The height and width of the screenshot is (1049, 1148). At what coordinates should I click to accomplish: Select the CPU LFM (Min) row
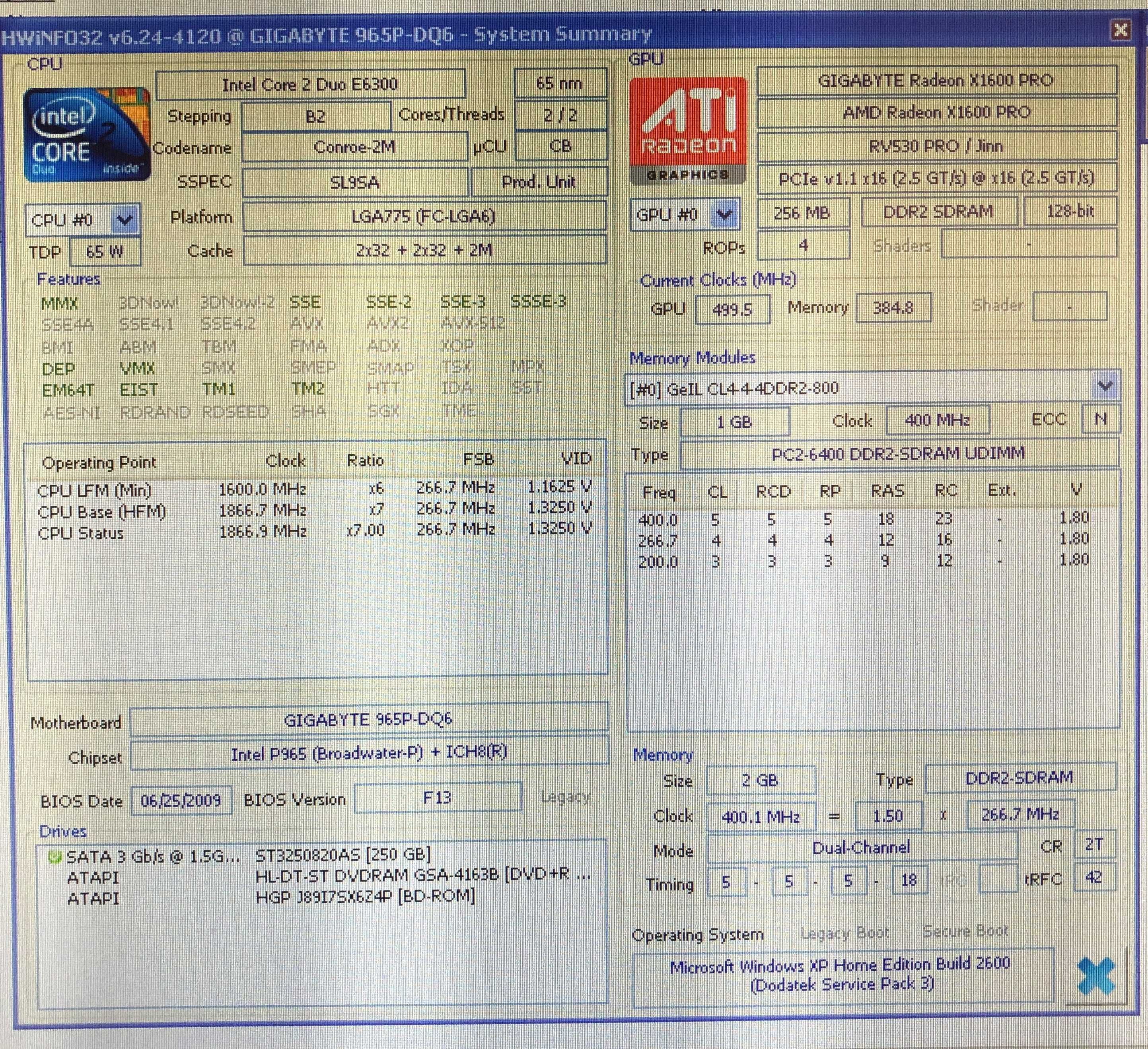[x=314, y=488]
